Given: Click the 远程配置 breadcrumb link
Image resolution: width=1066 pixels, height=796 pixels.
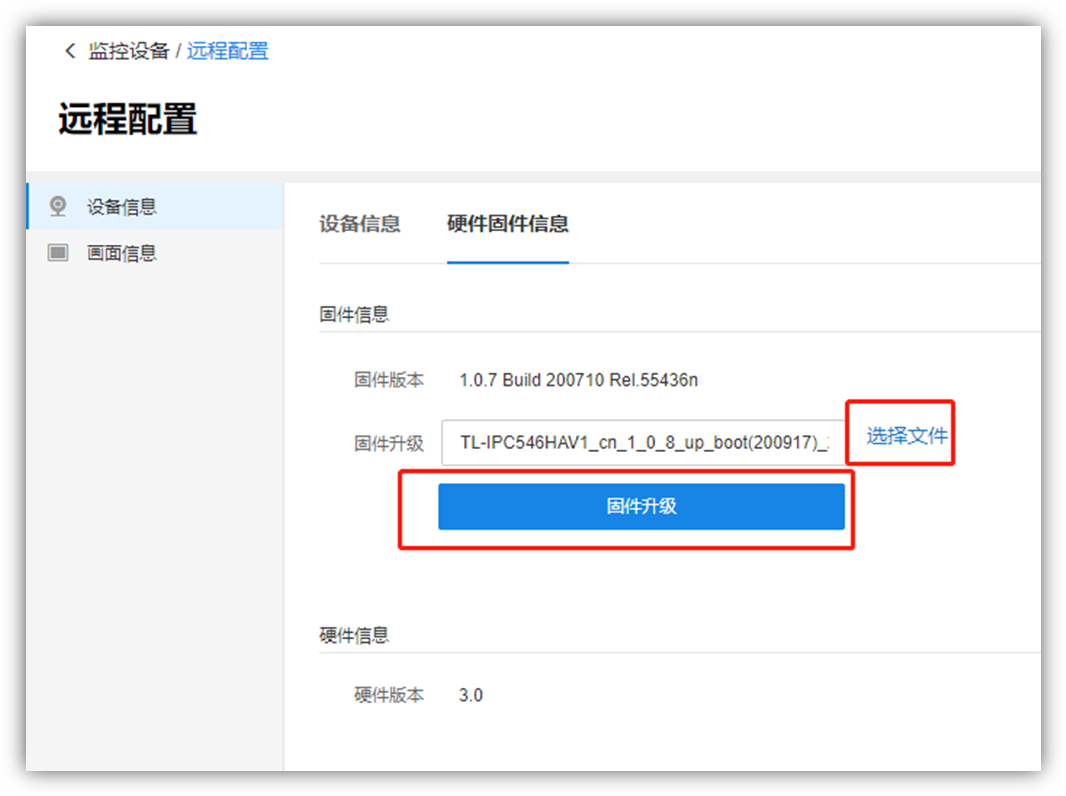Looking at the screenshot, I should coord(228,50).
